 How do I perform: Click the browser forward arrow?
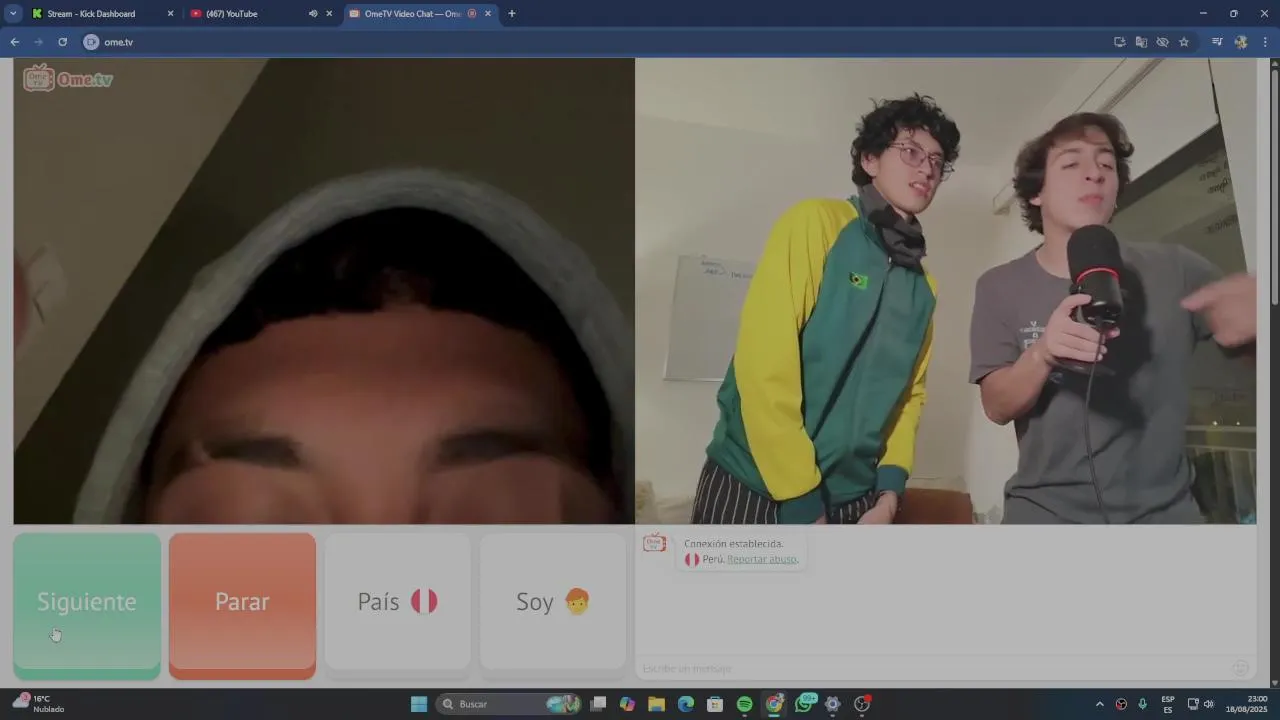39,42
